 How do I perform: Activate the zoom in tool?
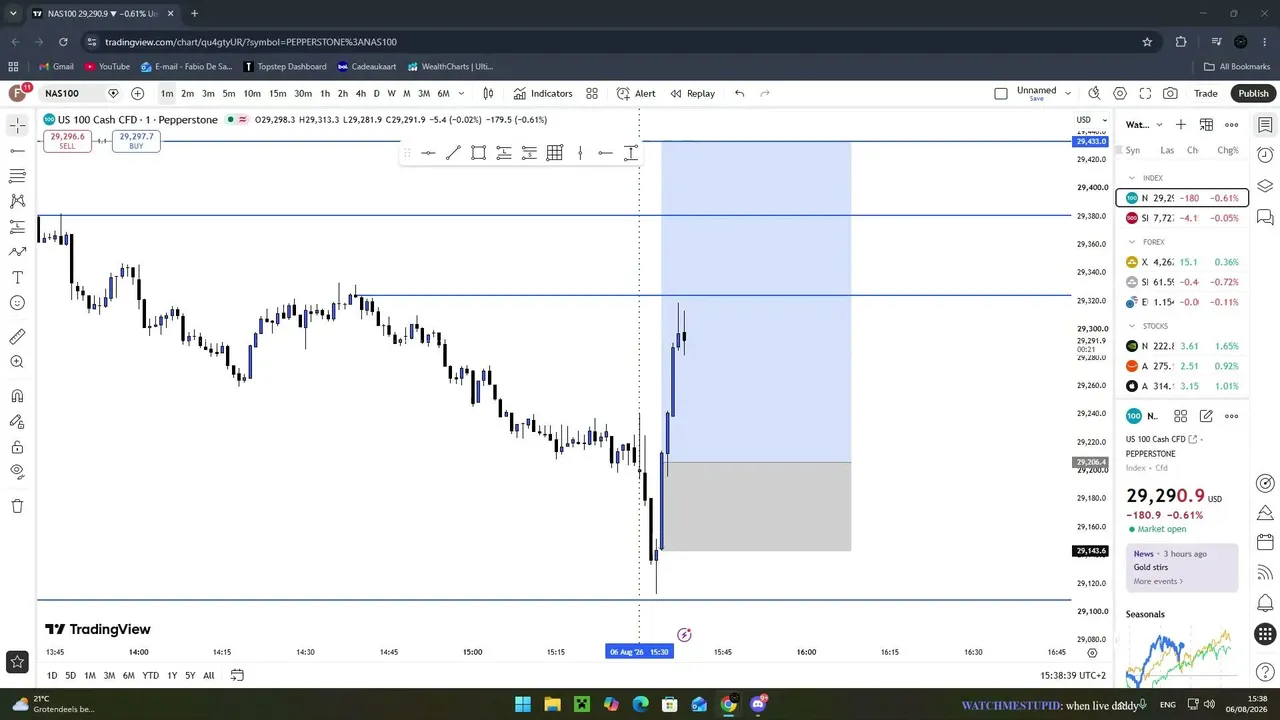(x=17, y=362)
